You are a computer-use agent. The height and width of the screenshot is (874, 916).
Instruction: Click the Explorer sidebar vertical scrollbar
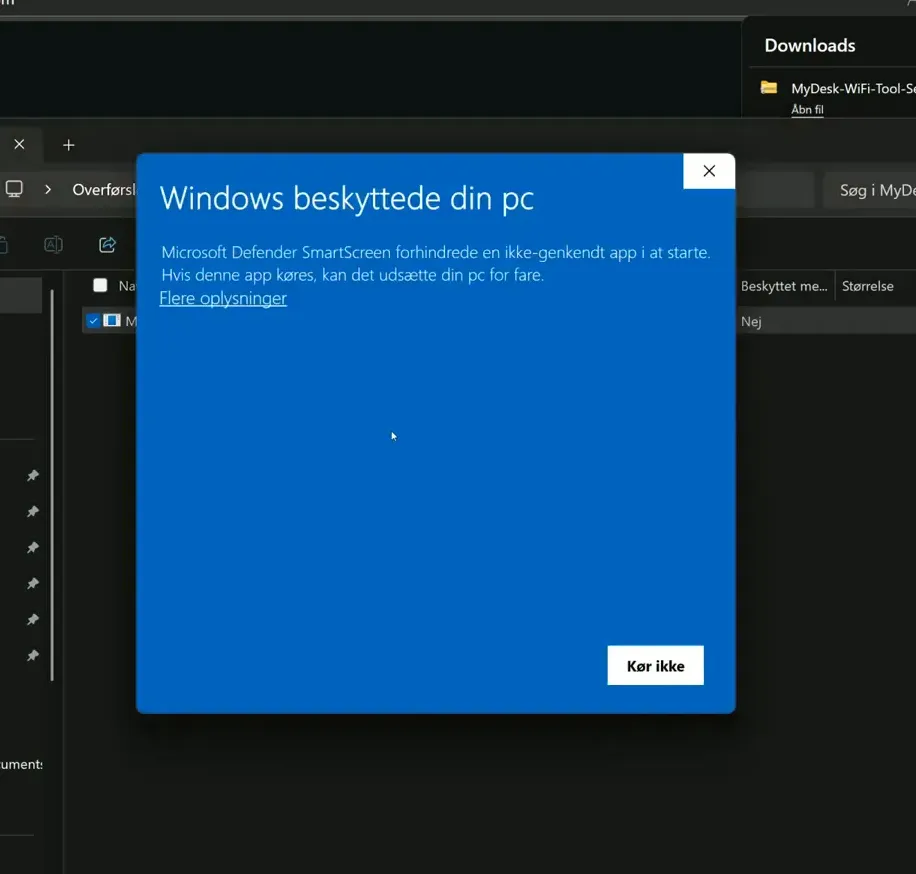[52, 485]
